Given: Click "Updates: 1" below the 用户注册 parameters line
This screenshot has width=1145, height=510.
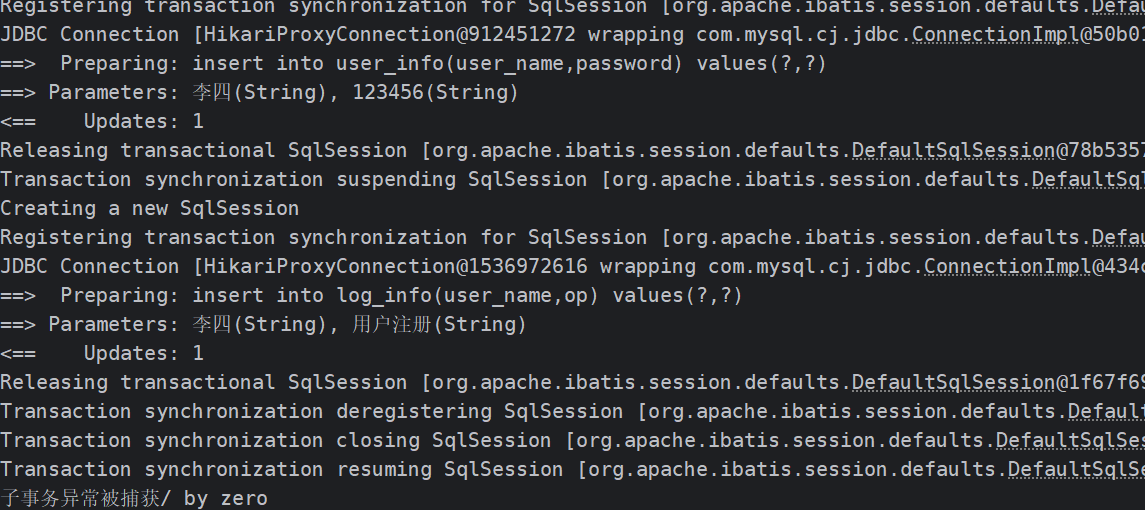Looking at the screenshot, I should [143, 353].
